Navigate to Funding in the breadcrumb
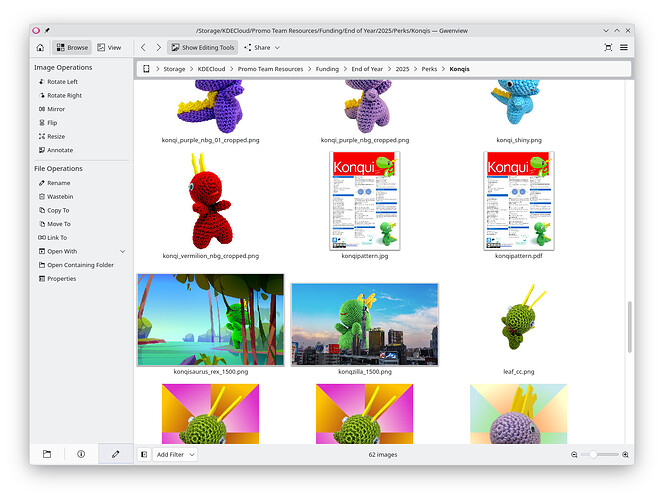This screenshot has width=663, height=500. click(327, 69)
